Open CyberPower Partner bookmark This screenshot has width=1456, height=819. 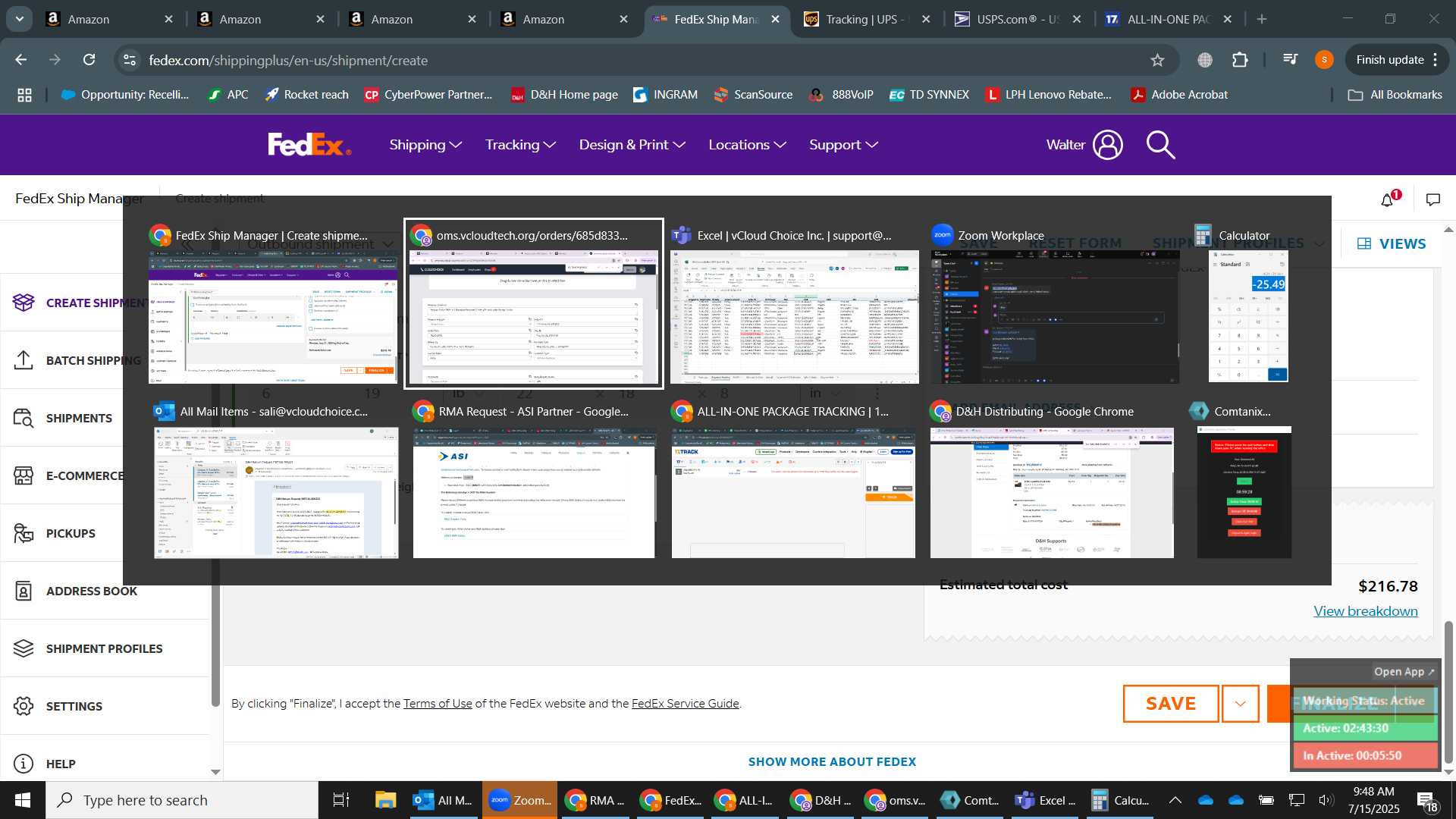pos(428,95)
